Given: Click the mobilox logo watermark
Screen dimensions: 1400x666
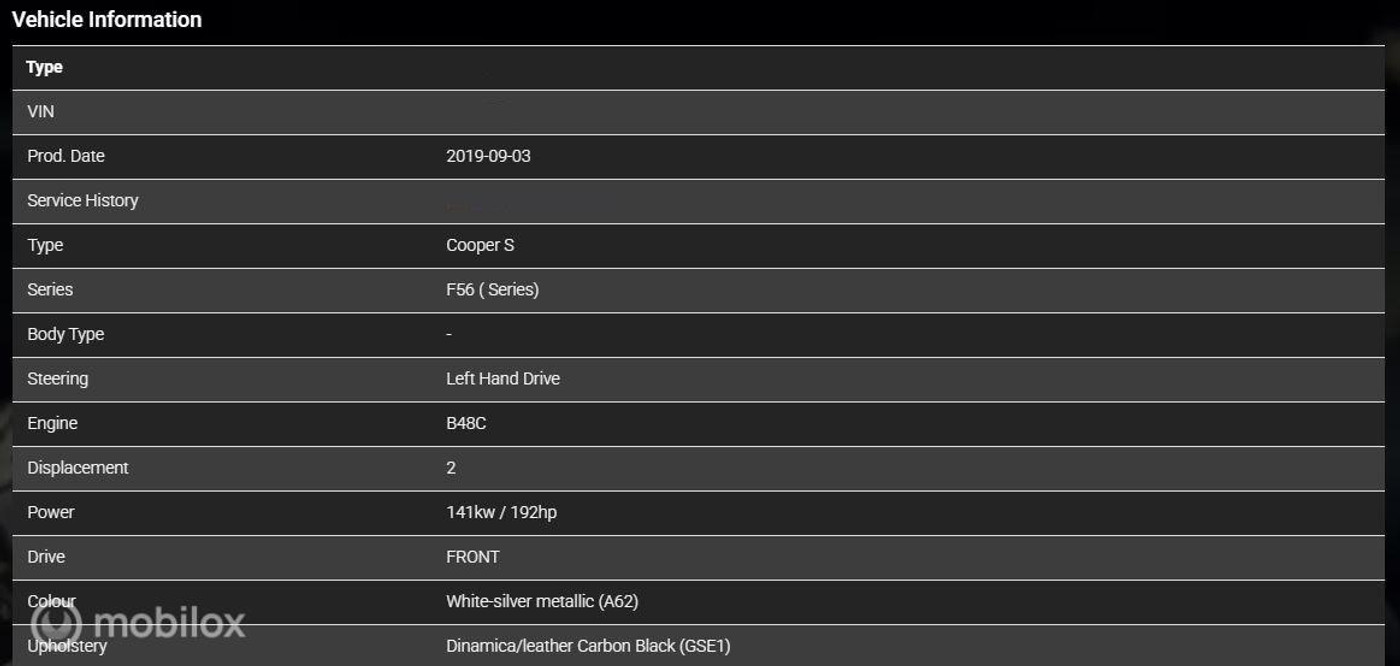Looking at the screenshot, I should (137, 623).
